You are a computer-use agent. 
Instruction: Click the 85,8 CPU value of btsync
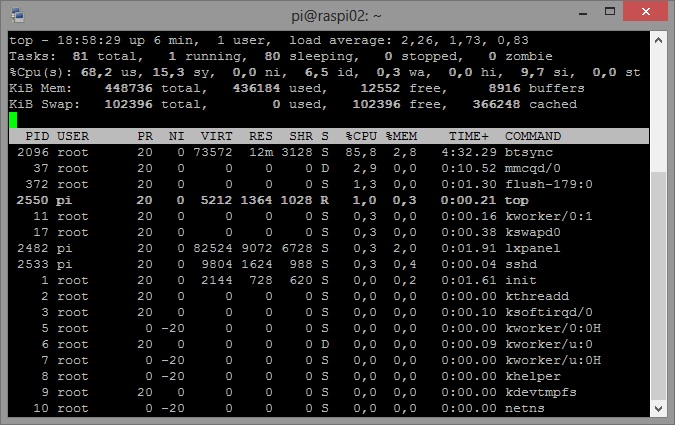[x=361, y=152]
